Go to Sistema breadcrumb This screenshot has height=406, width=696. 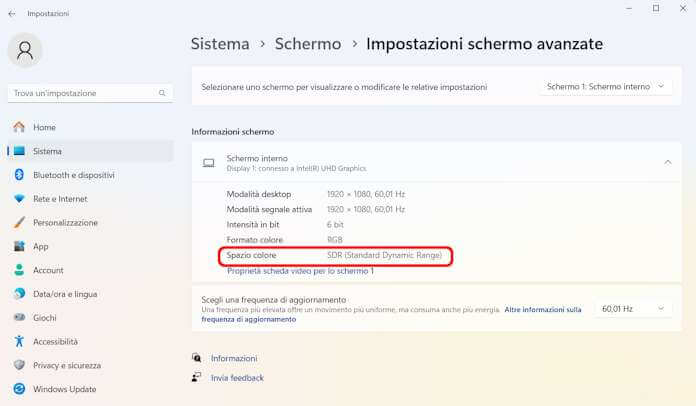pyautogui.click(x=220, y=44)
